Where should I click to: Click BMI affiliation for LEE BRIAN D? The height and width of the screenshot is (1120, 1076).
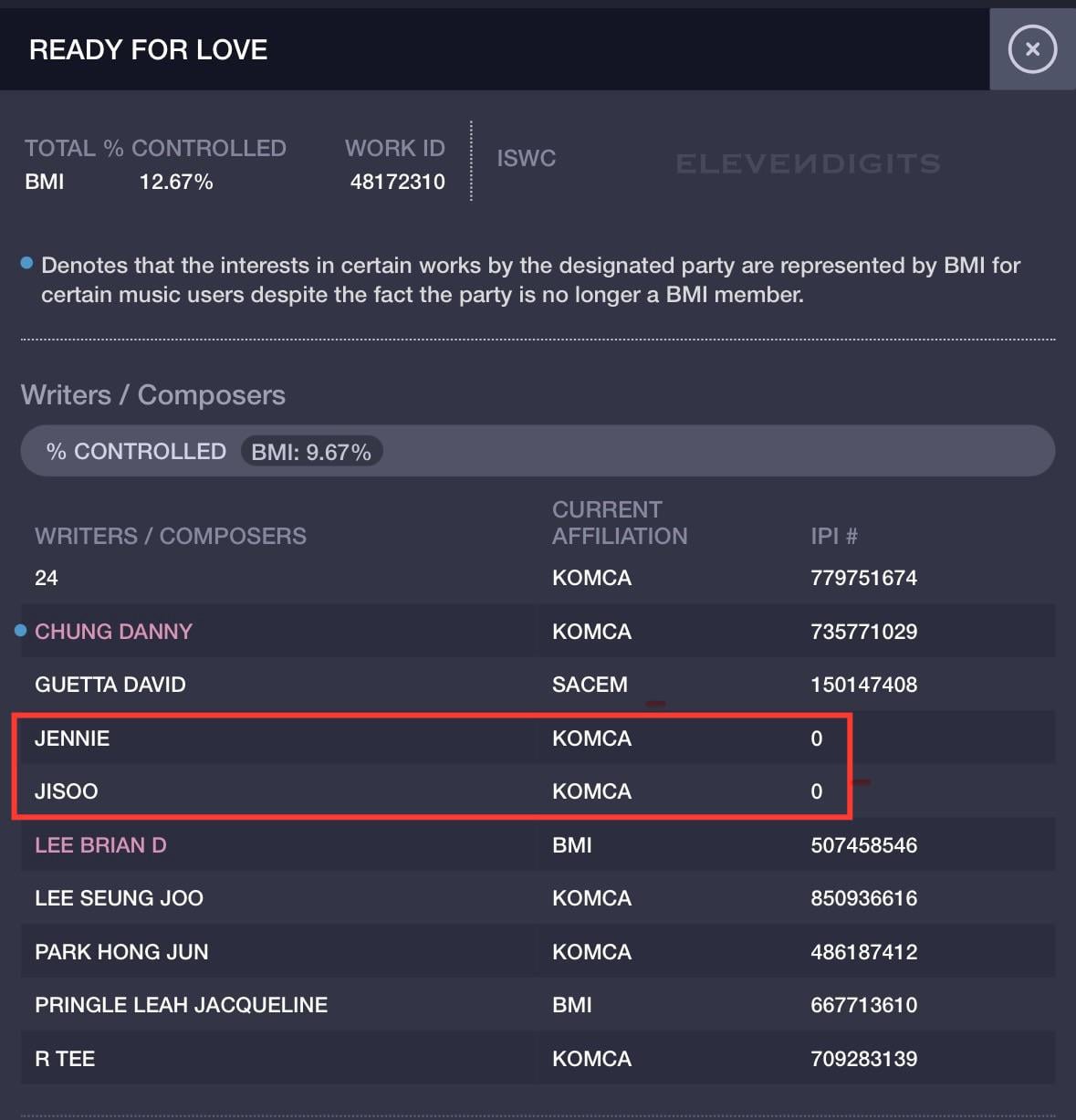pos(572,845)
